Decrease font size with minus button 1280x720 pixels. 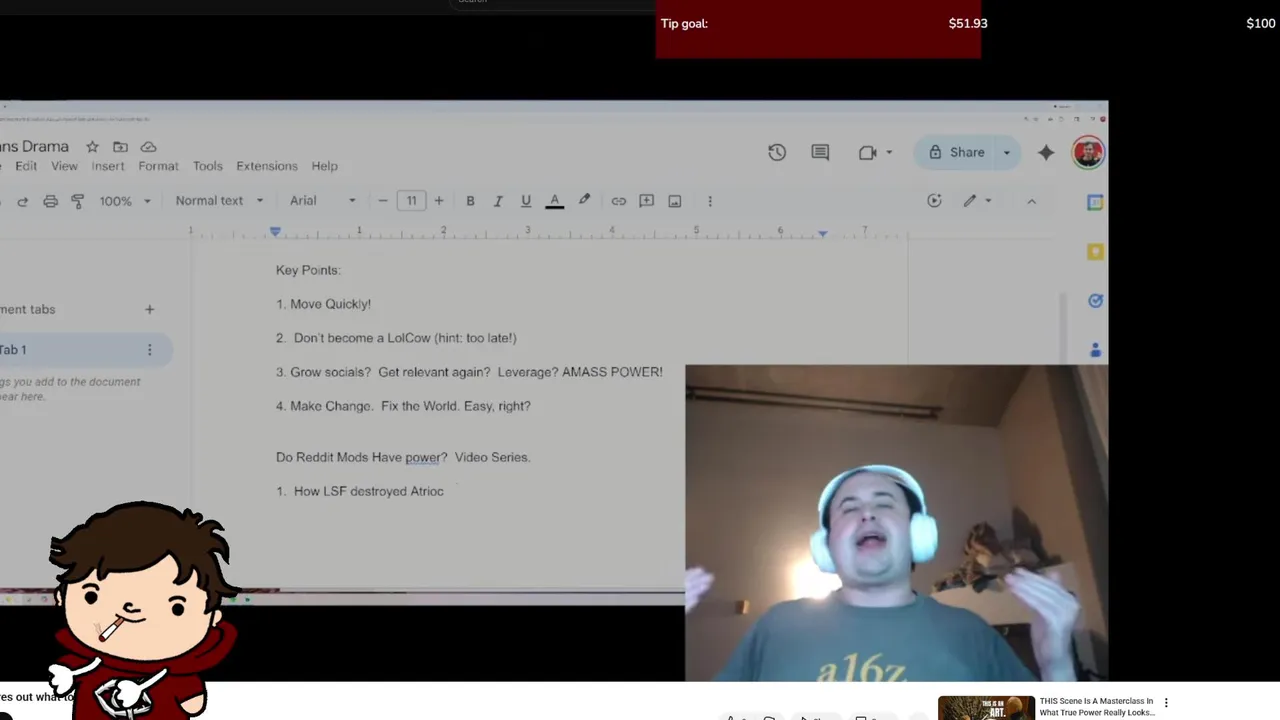tap(382, 201)
